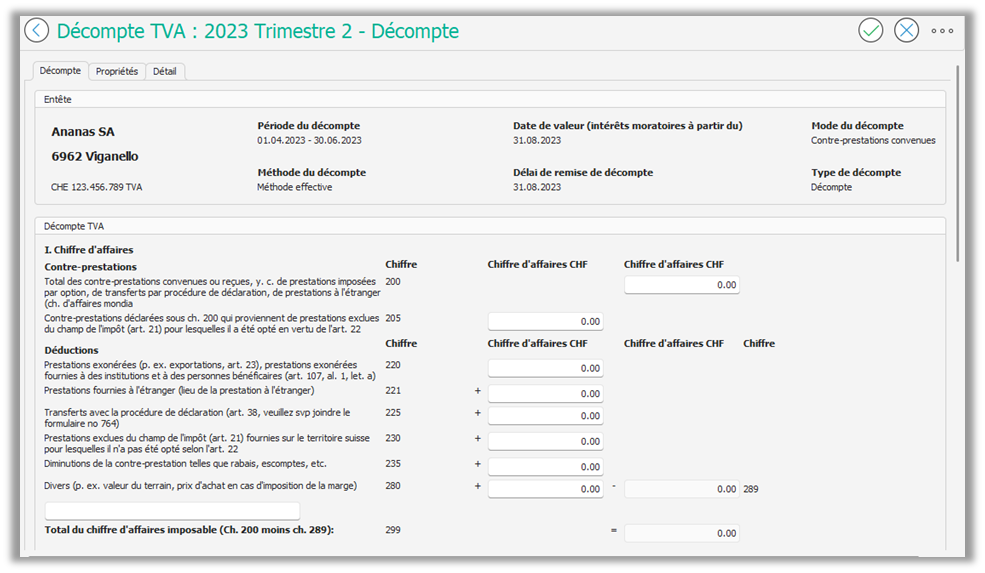Click the Méthode effective value

click(x=295, y=187)
